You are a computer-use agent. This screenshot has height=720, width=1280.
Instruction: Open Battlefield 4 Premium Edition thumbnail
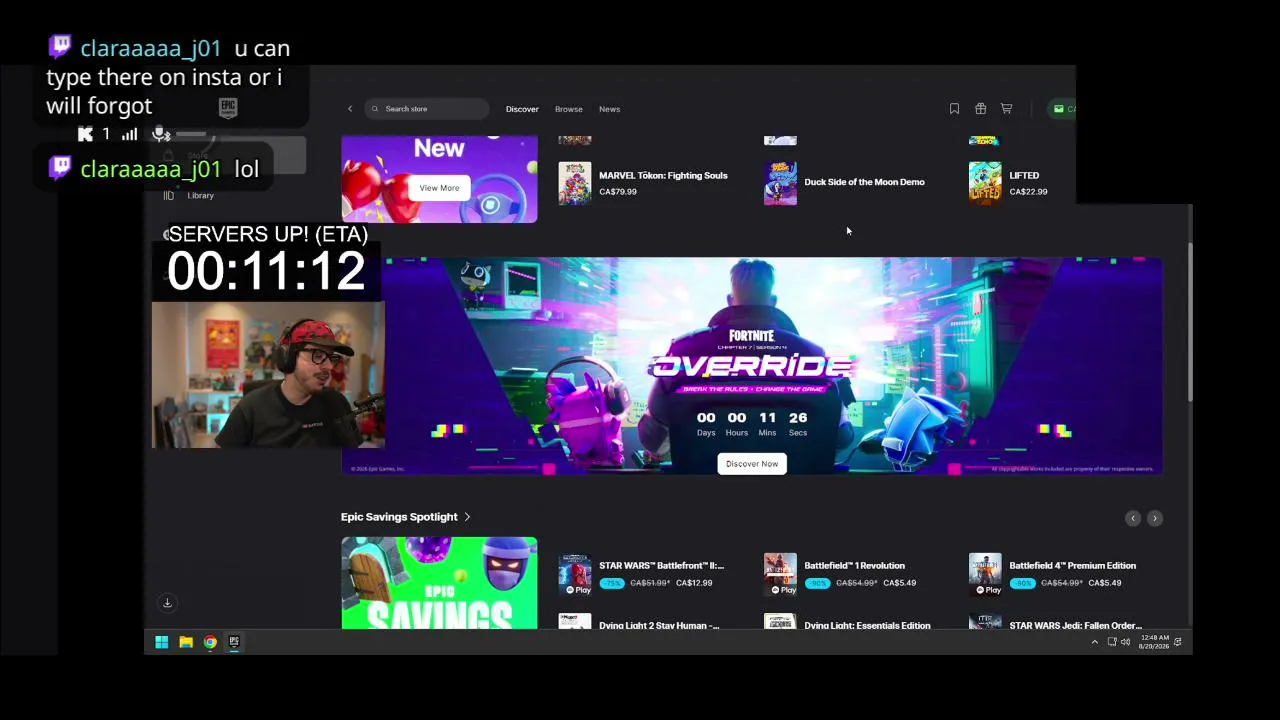point(985,574)
